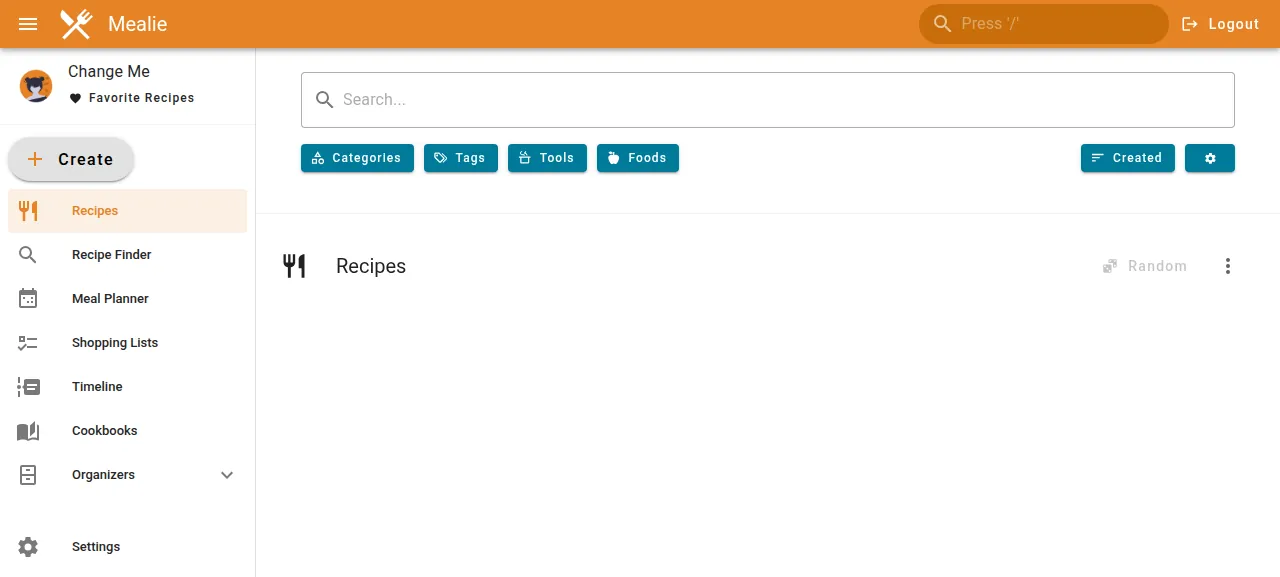Image resolution: width=1280 pixels, height=577 pixels.
Task: Open search settings gear button
Action: [x=1210, y=158]
